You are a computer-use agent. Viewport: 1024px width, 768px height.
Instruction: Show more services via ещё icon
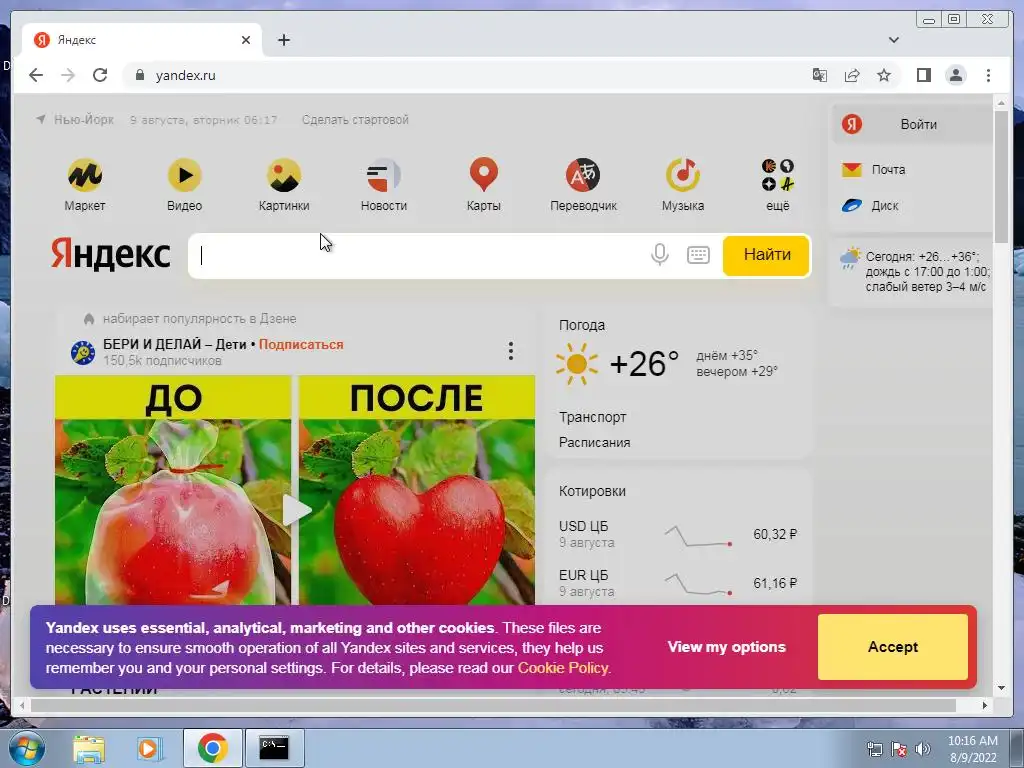tap(777, 175)
